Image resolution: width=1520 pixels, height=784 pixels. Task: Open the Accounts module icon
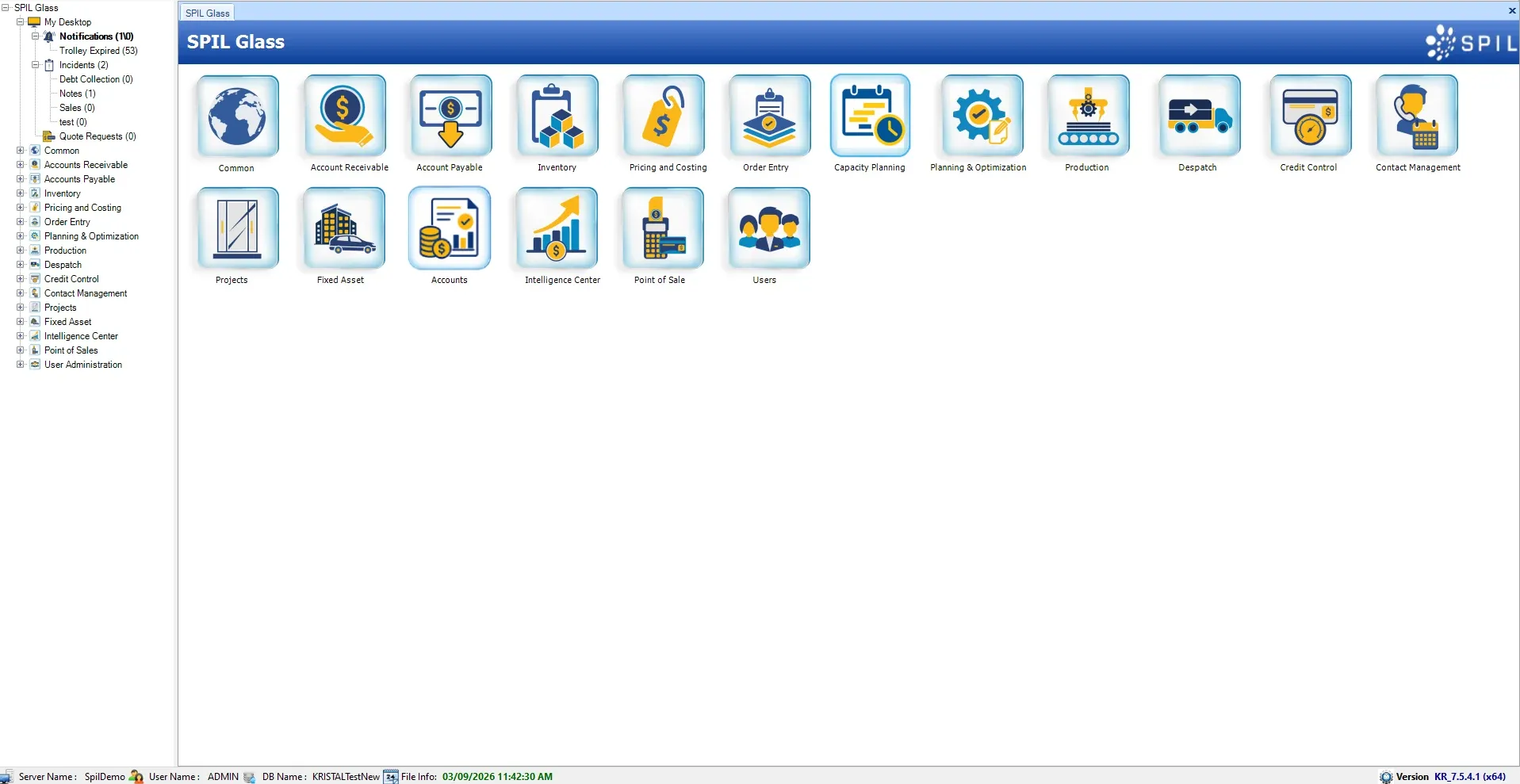click(450, 228)
